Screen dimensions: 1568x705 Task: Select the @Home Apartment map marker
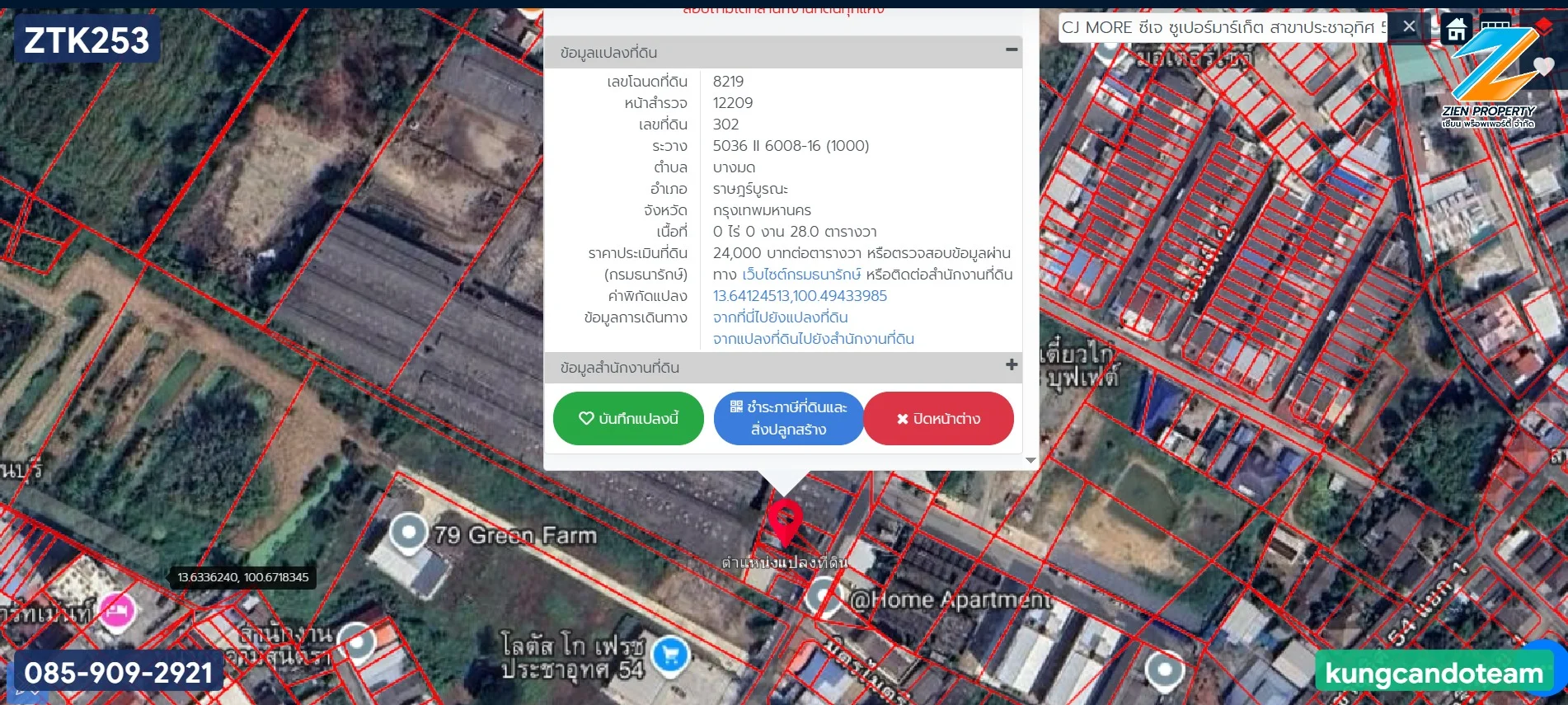823,596
